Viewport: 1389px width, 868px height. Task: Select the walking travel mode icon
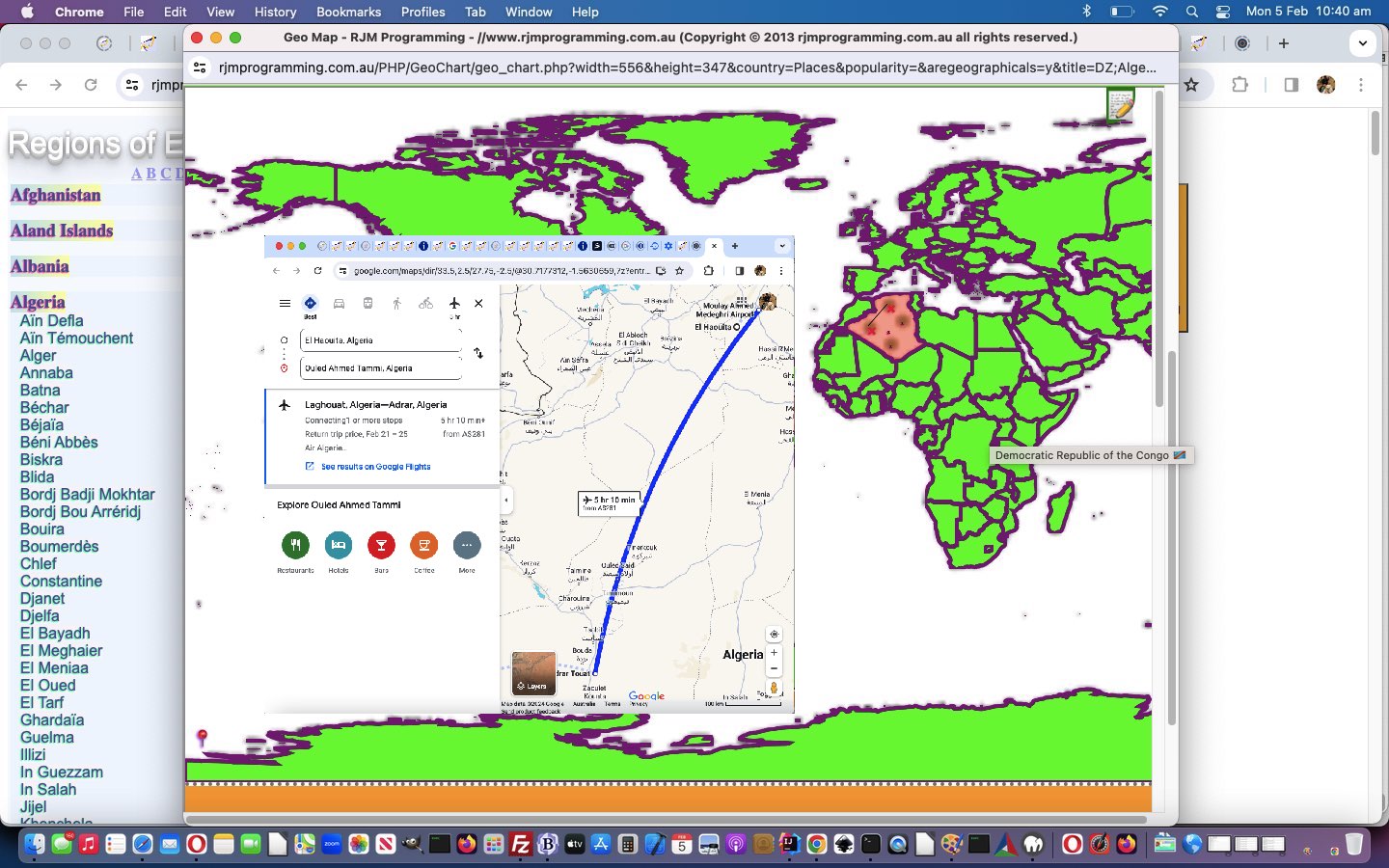(x=396, y=303)
